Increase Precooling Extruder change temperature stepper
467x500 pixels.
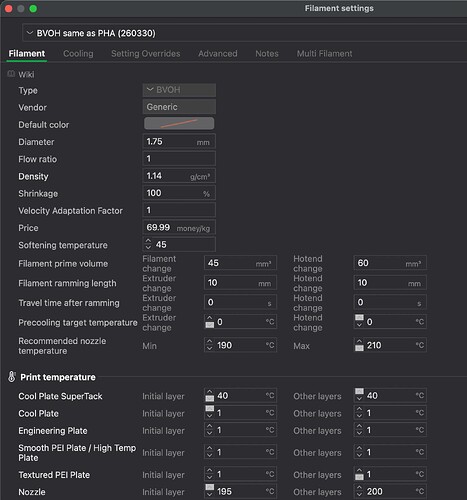pyautogui.click(x=209, y=318)
